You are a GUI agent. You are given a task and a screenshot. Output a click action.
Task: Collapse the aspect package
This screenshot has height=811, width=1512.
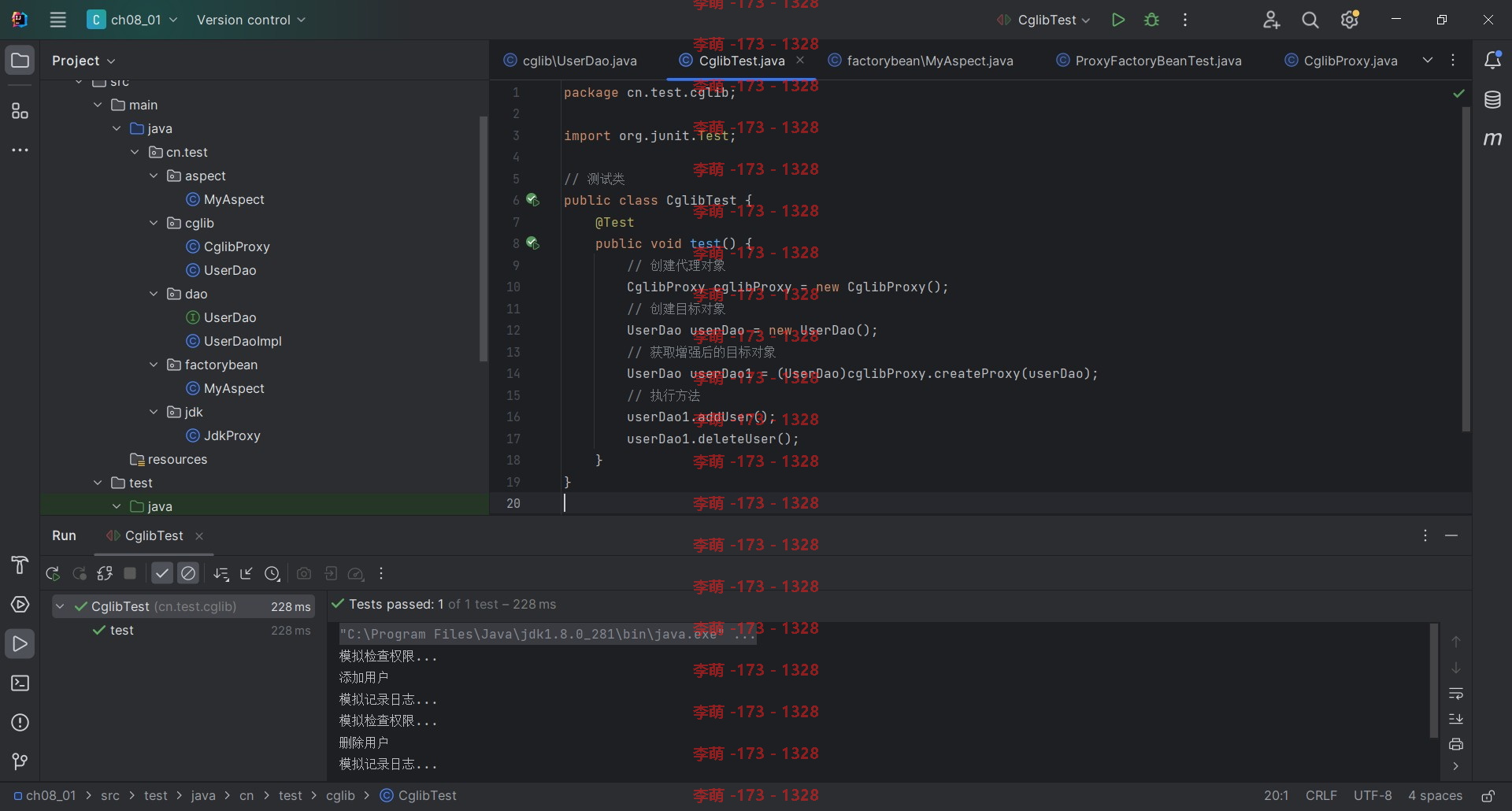[x=154, y=176]
